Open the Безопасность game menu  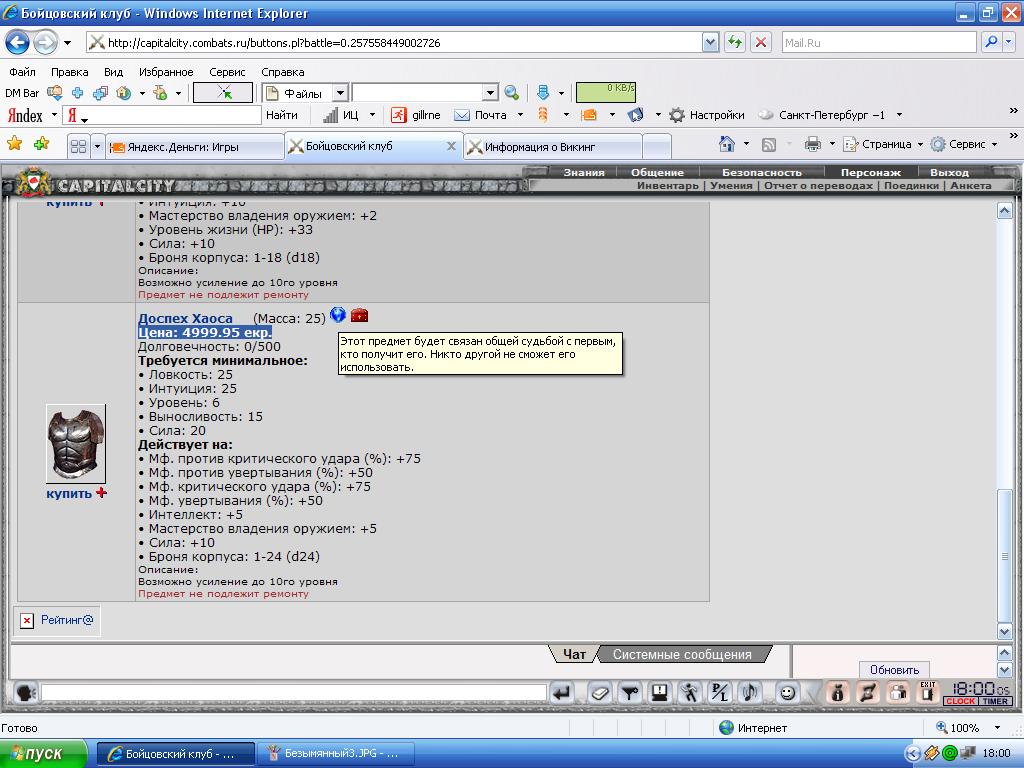[x=761, y=172]
